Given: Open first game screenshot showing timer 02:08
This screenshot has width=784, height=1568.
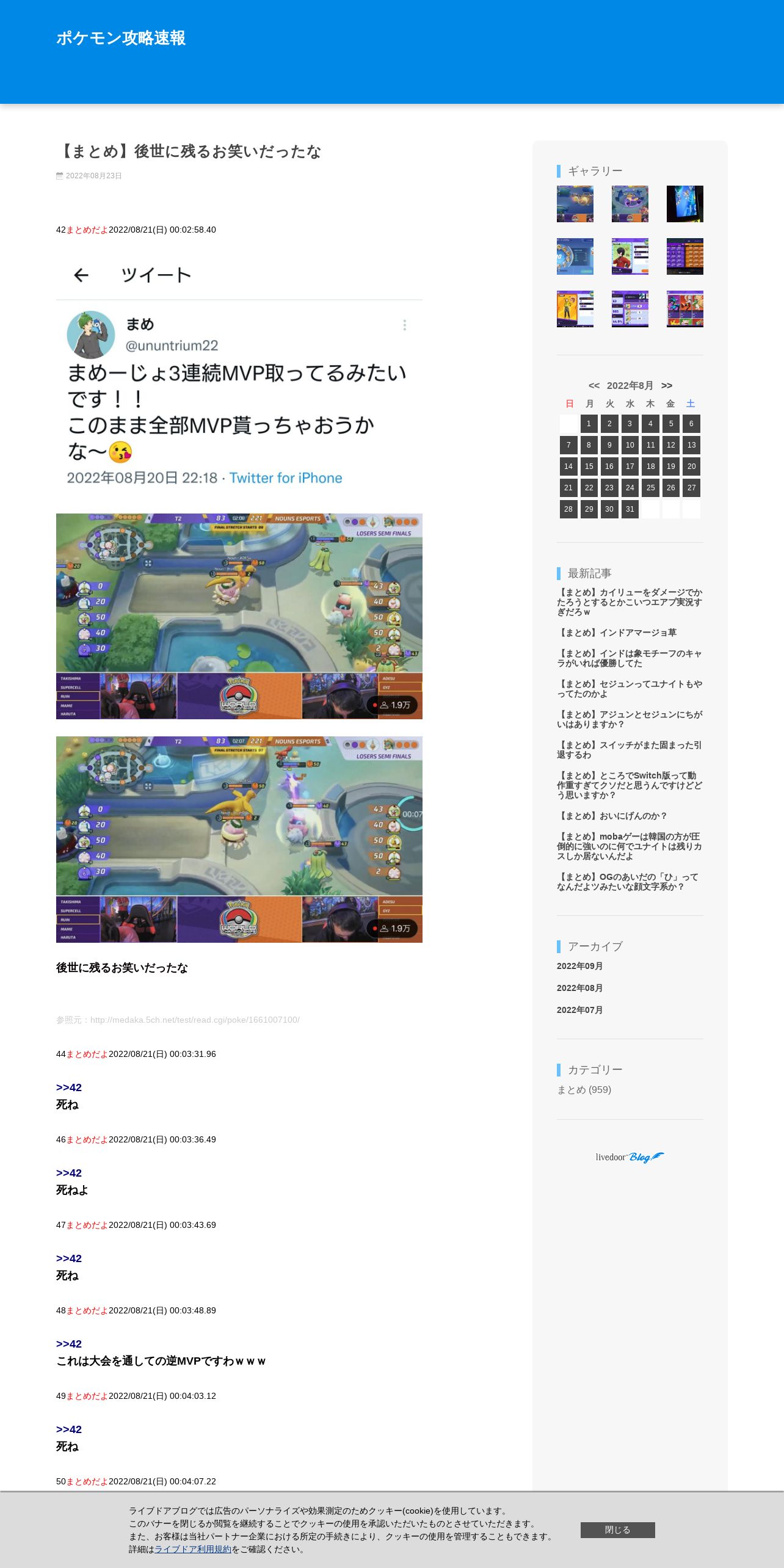Looking at the screenshot, I should (239, 616).
